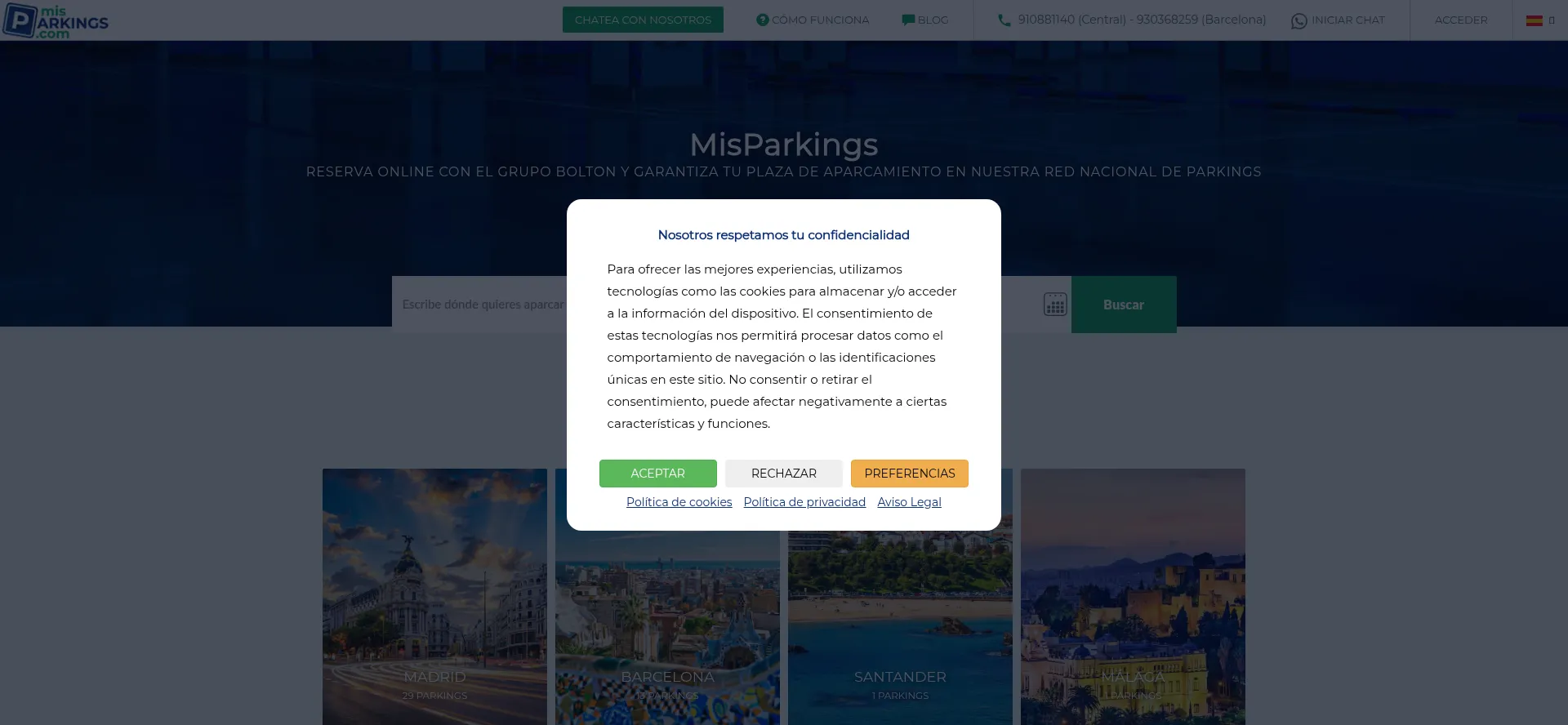Click the 'Nosotros respetamos tu confidencialidad' heading
Image resolution: width=1568 pixels, height=725 pixels.
(784, 235)
